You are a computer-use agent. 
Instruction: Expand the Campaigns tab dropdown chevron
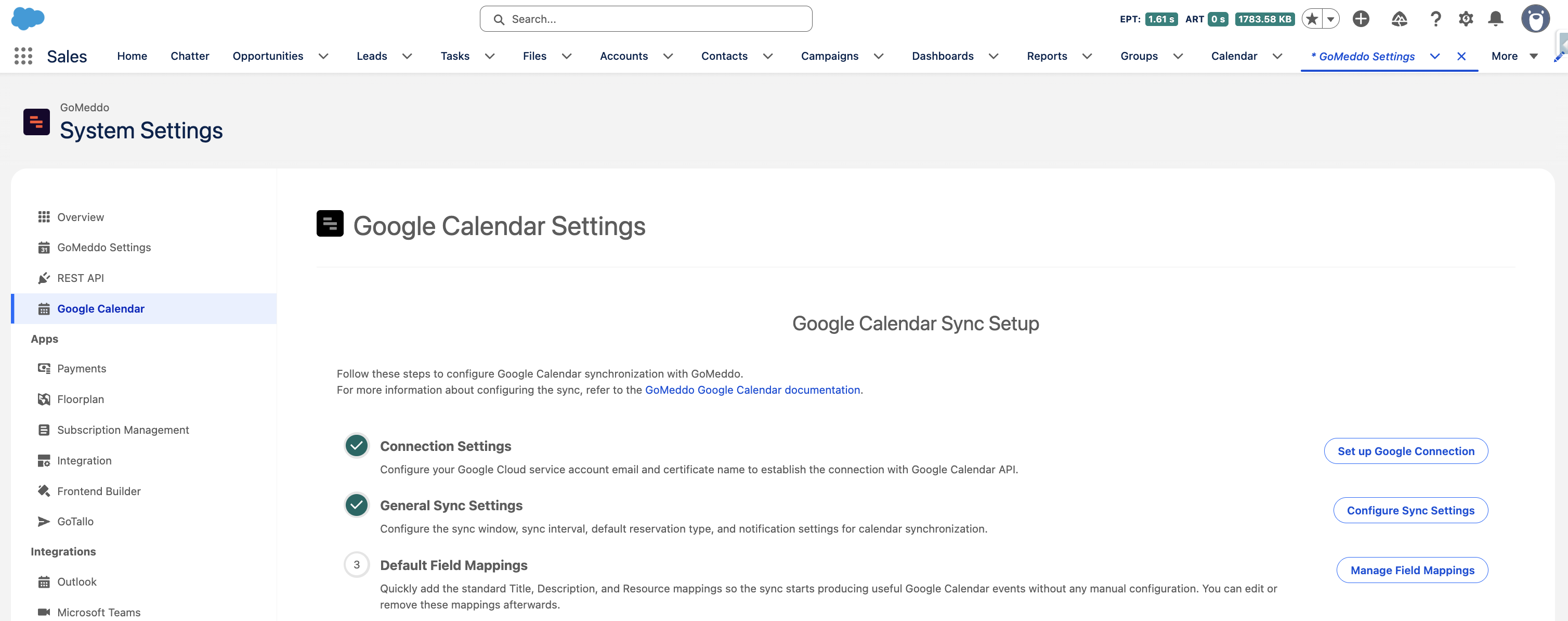tap(879, 56)
